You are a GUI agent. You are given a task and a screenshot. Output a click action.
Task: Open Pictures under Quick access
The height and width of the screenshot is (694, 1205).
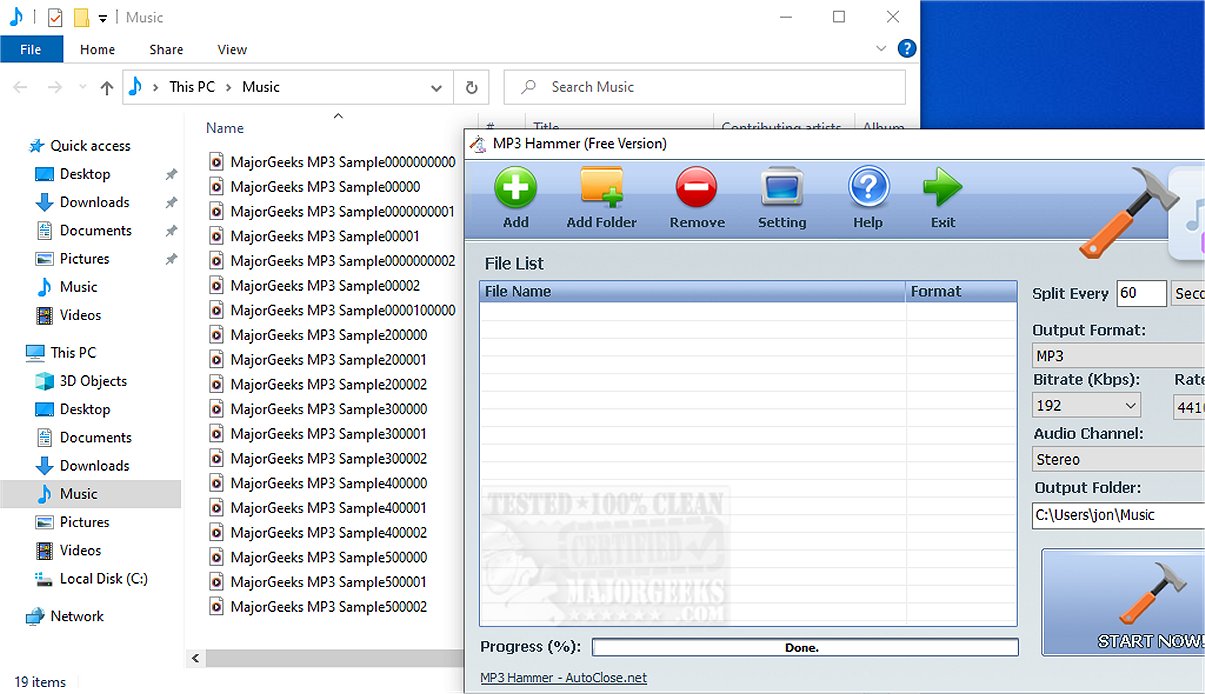[72, 258]
